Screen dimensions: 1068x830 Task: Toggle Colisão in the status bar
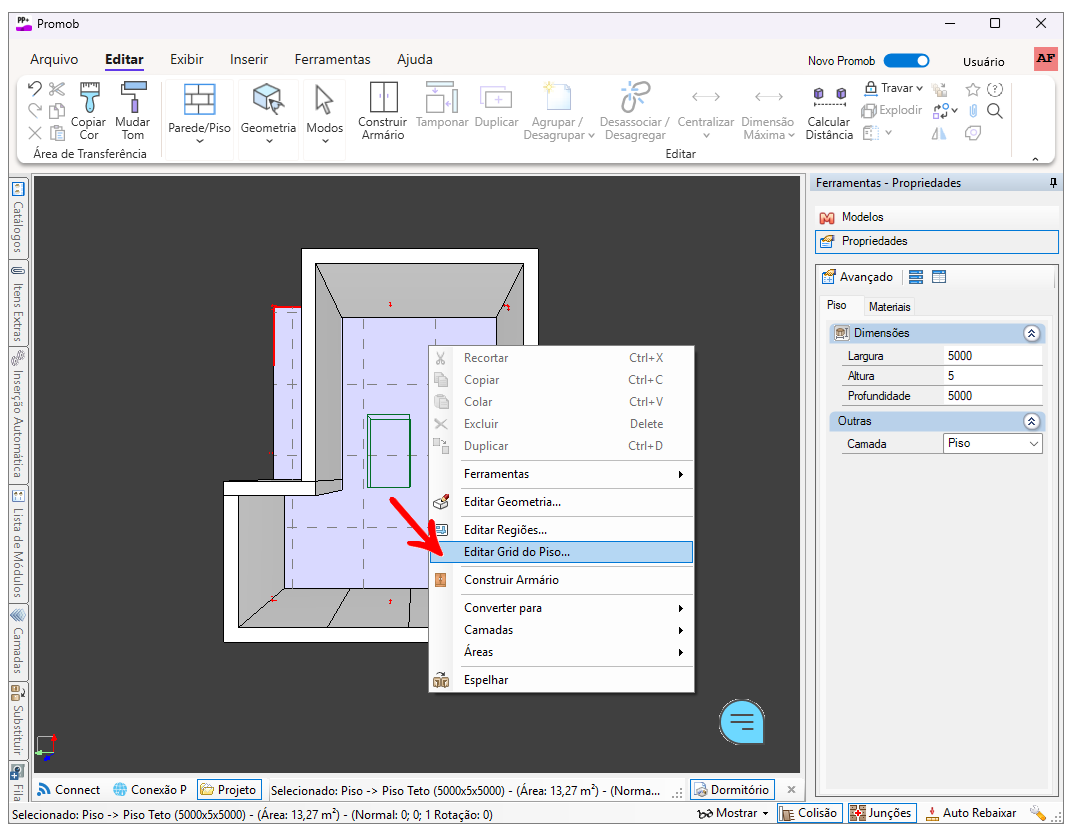808,813
